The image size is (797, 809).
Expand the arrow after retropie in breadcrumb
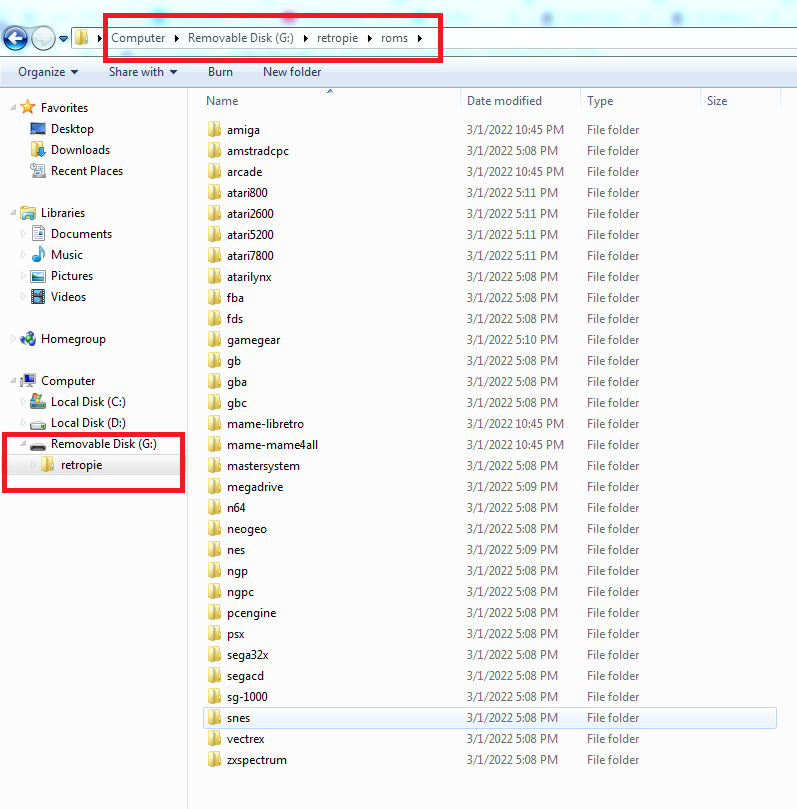click(370, 38)
